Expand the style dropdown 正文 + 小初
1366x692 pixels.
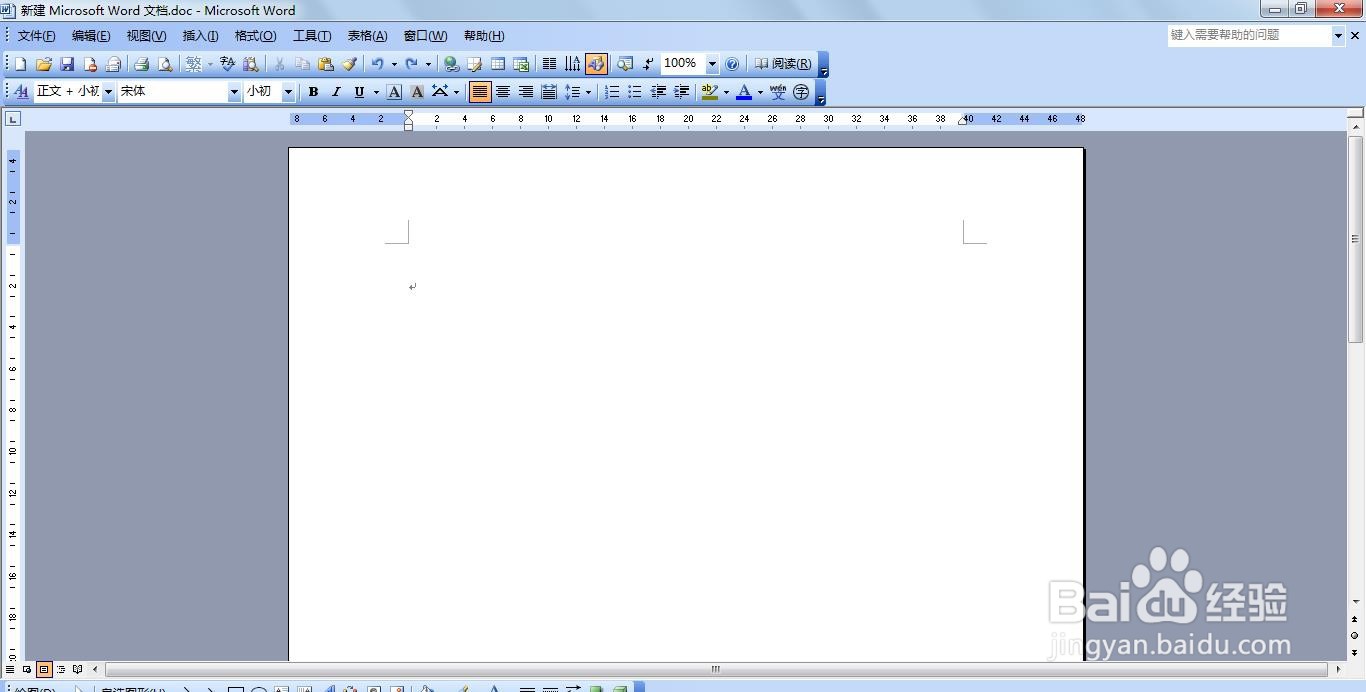[x=109, y=92]
